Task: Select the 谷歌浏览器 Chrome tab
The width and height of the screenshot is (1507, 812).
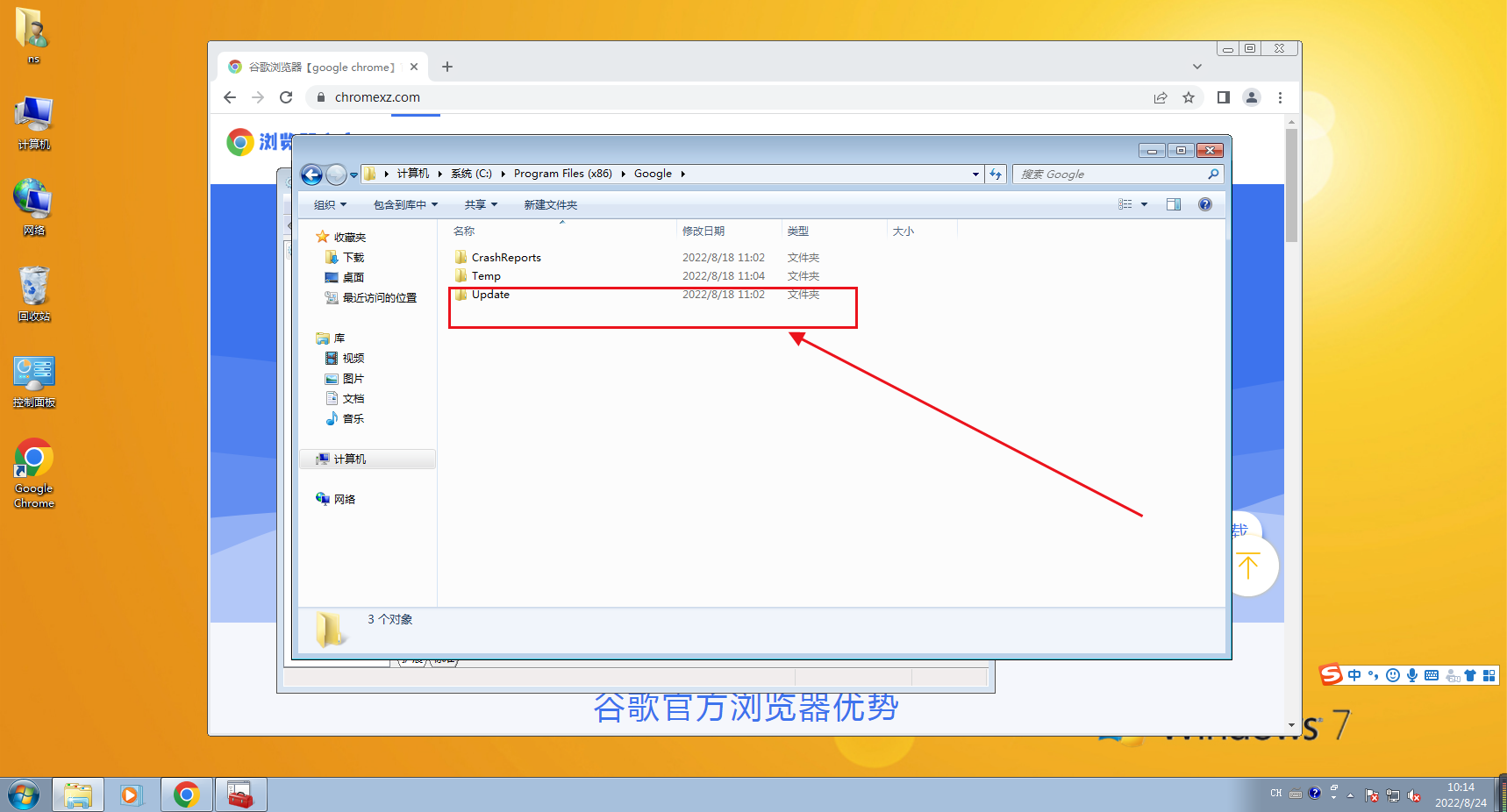Action: coord(321,67)
